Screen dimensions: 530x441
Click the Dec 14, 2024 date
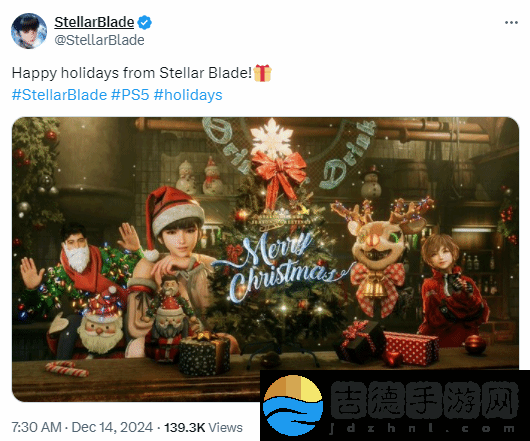tap(112, 427)
